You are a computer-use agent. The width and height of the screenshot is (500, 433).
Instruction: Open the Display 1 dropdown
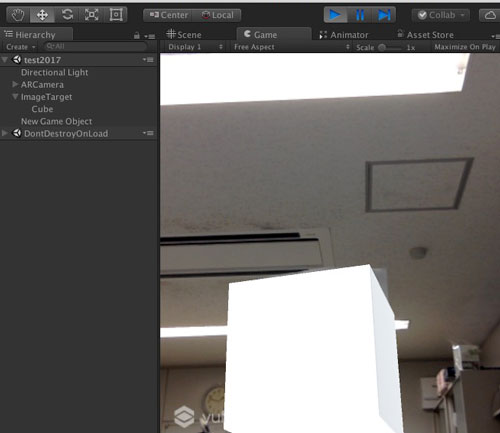pos(195,47)
